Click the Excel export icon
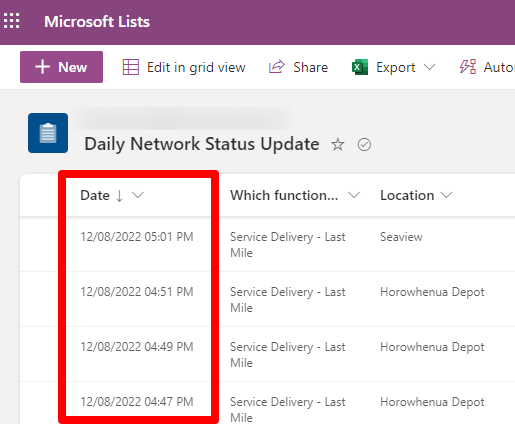The height and width of the screenshot is (424, 515). pos(360,67)
